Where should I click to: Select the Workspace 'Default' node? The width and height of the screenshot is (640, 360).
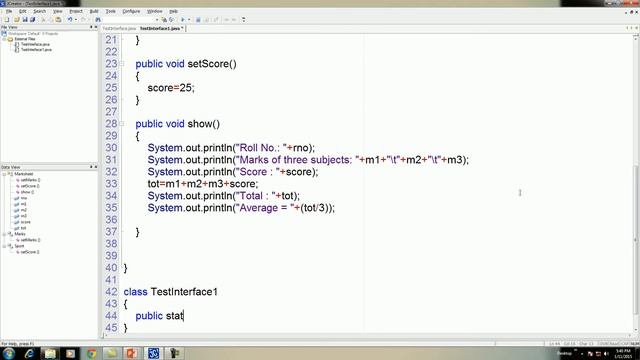tap(33, 34)
